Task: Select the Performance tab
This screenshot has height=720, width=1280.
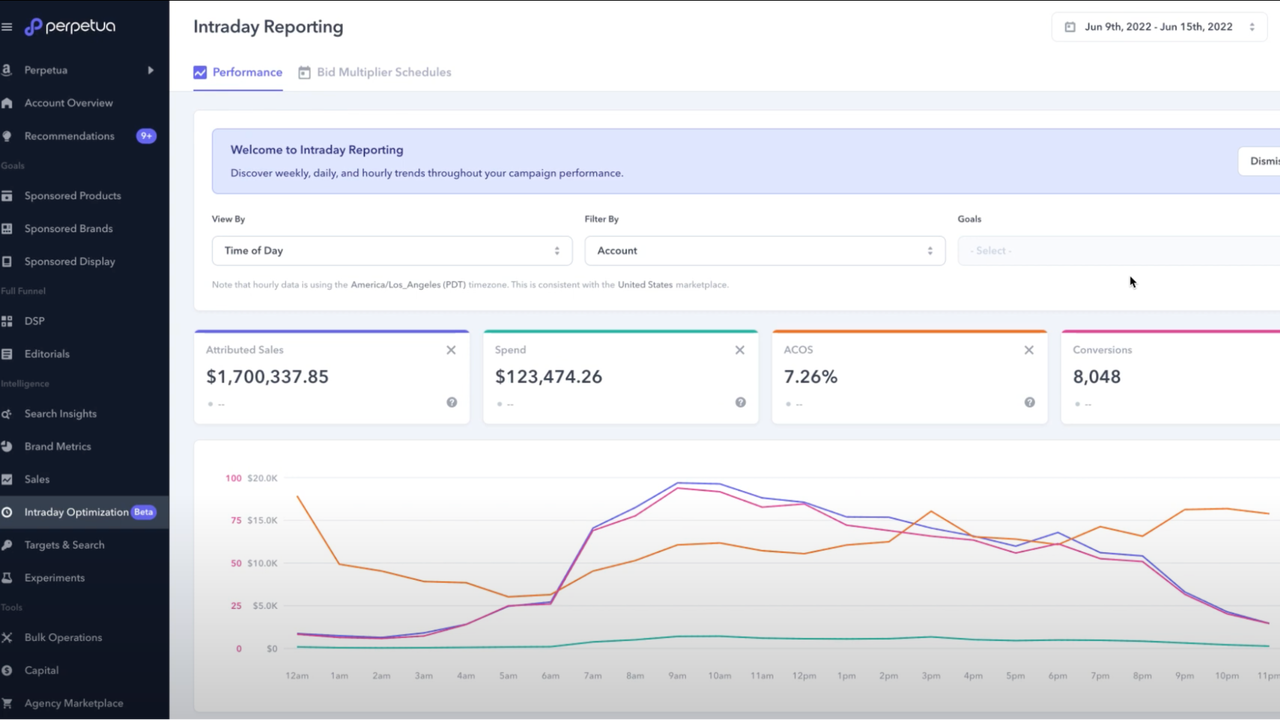Action: tap(238, 72)
